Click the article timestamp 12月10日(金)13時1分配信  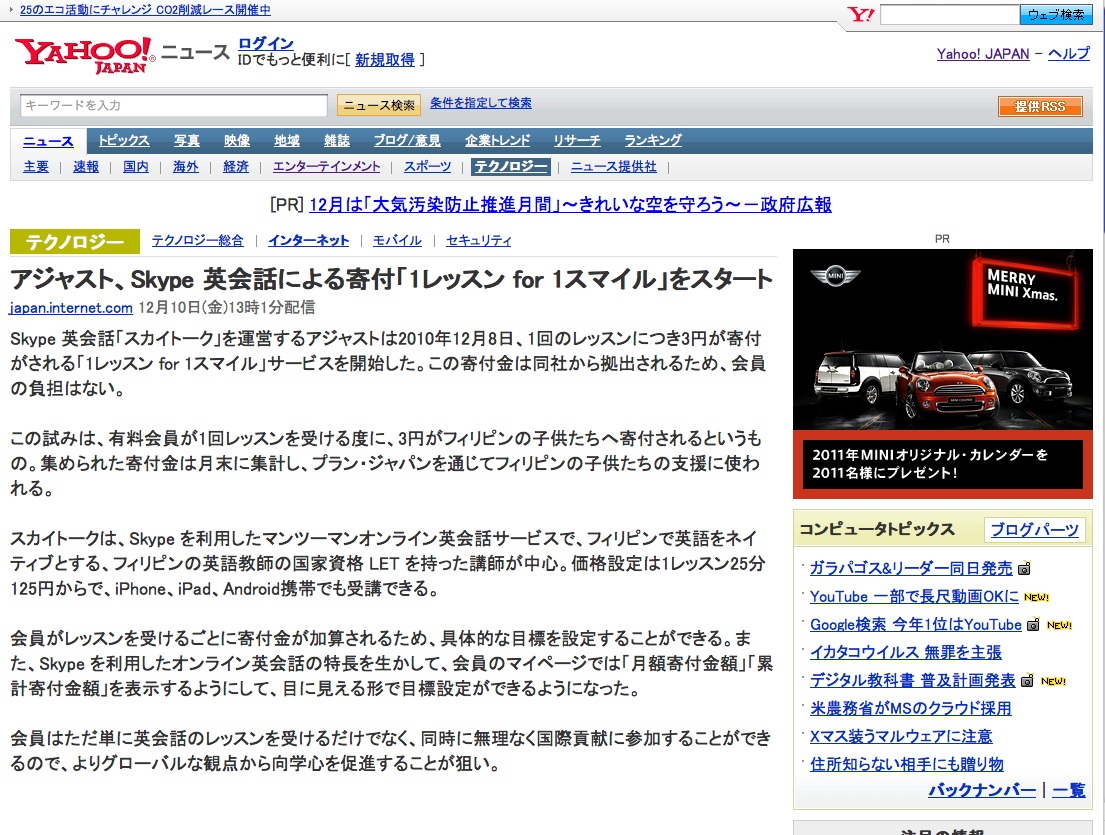(227, 308)
